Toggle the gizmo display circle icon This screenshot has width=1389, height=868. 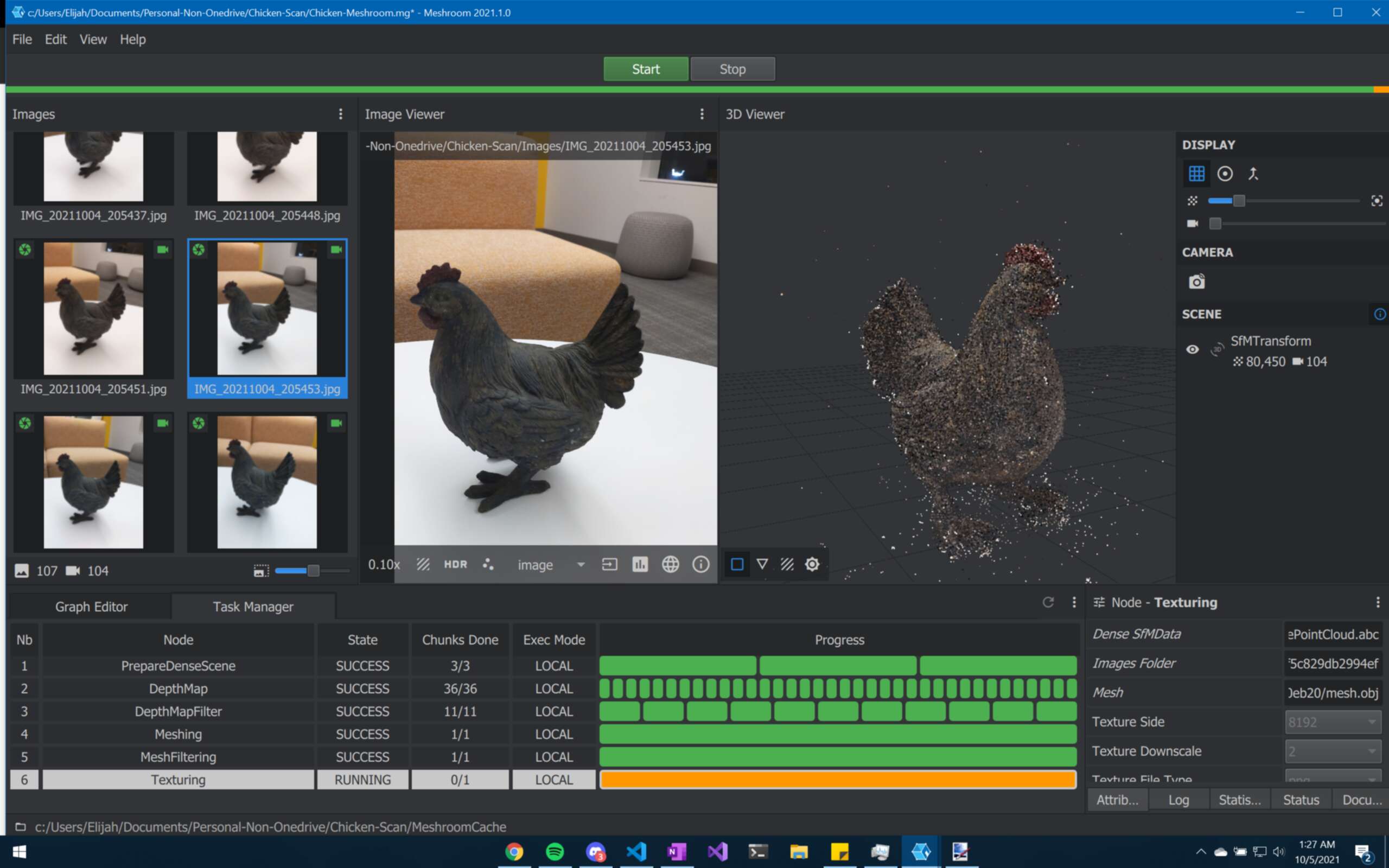click(x=1225, y=174)
